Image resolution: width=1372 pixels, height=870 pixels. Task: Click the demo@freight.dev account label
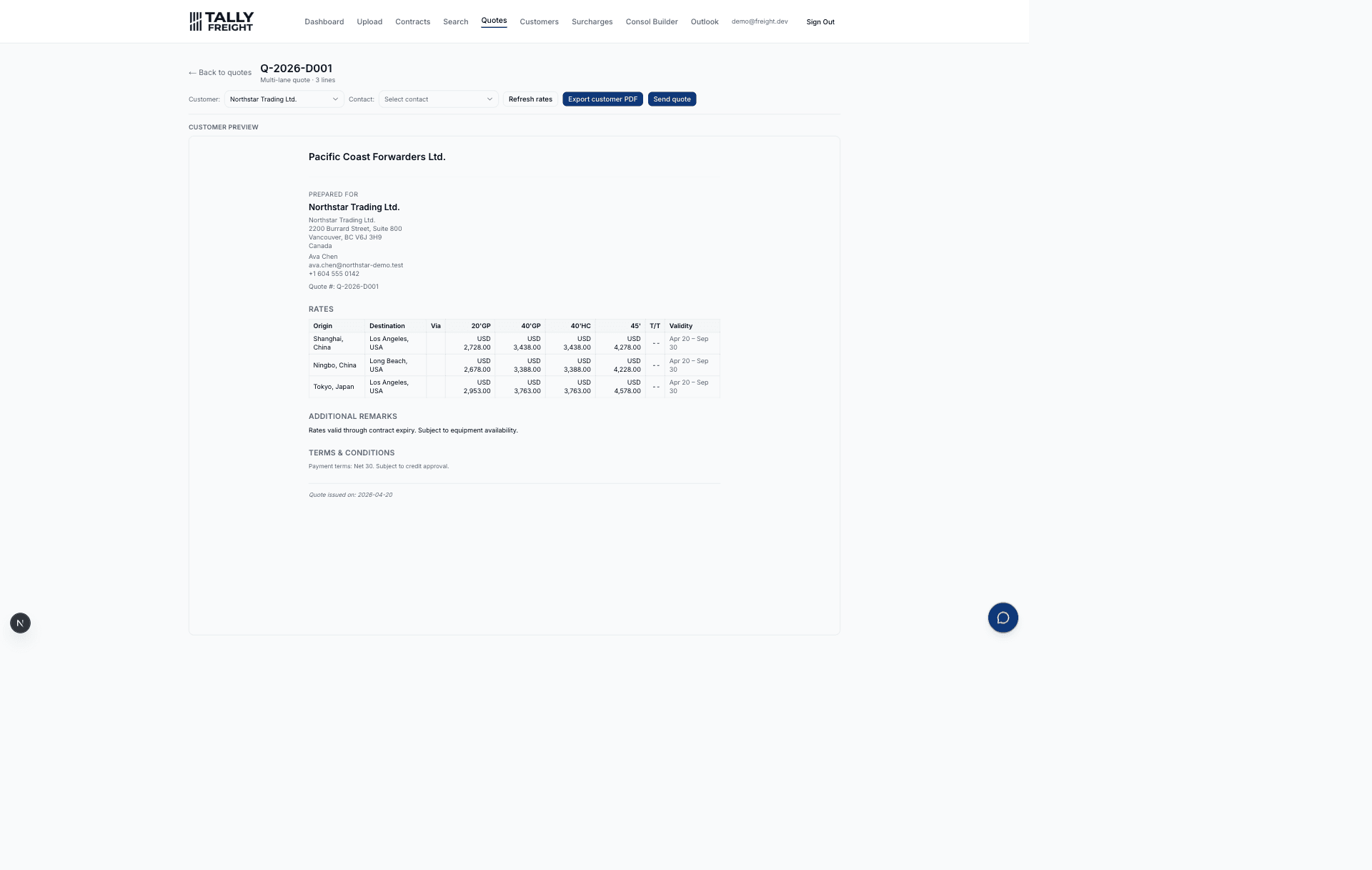[759, 21]
